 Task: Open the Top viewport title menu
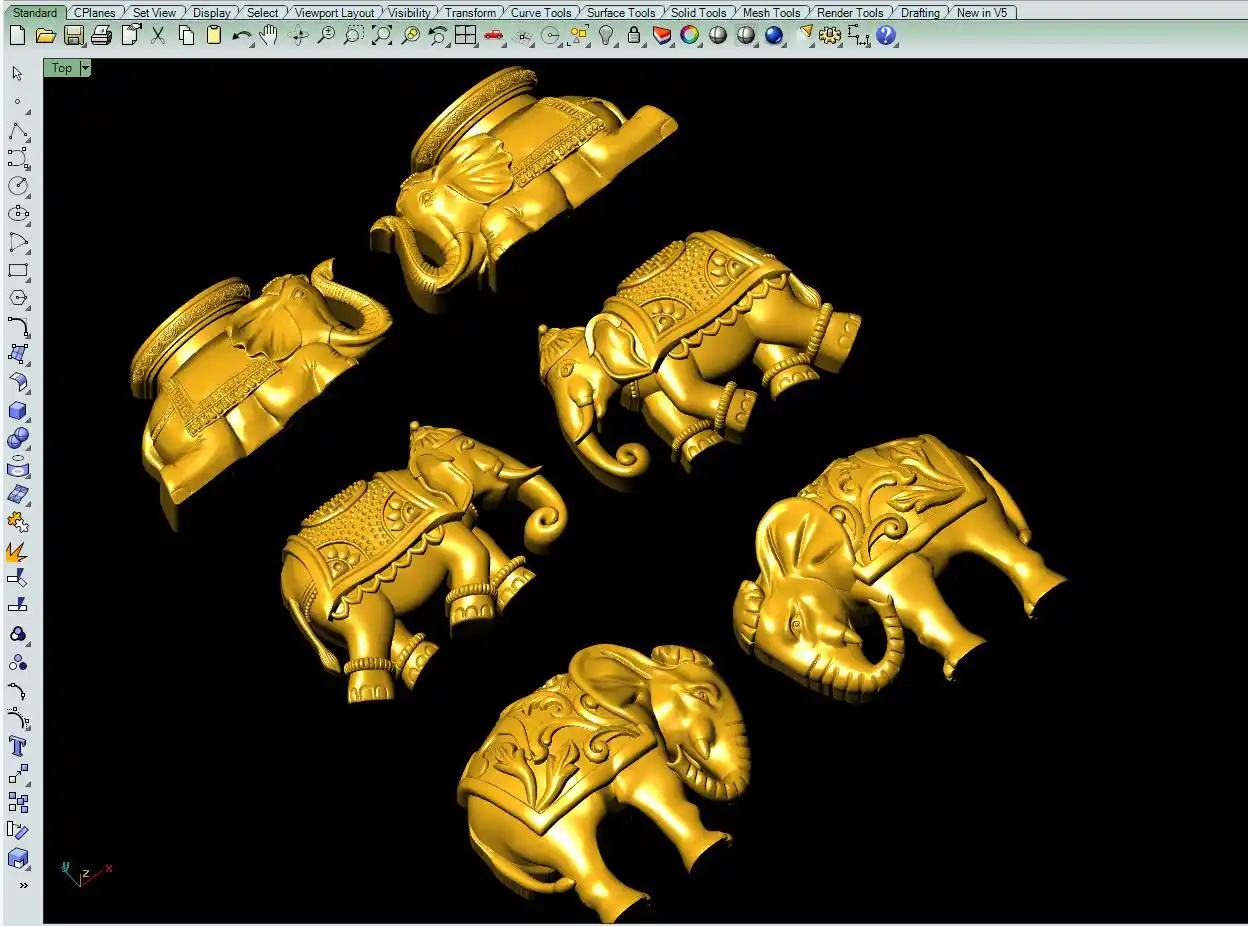click(x=61, y=68)
